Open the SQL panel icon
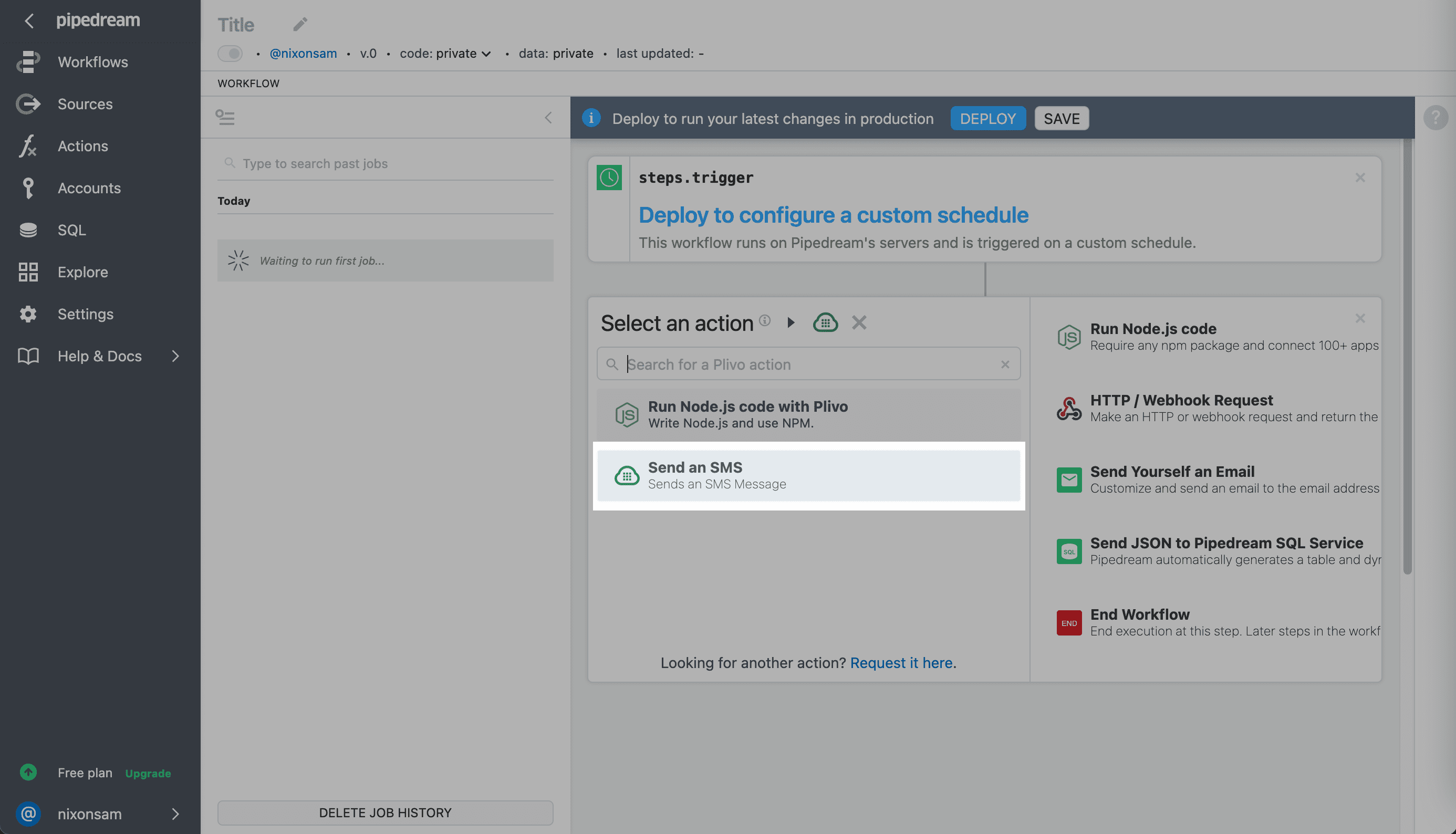The height and width of the screenshot is (834, 1456). (27, 230)
